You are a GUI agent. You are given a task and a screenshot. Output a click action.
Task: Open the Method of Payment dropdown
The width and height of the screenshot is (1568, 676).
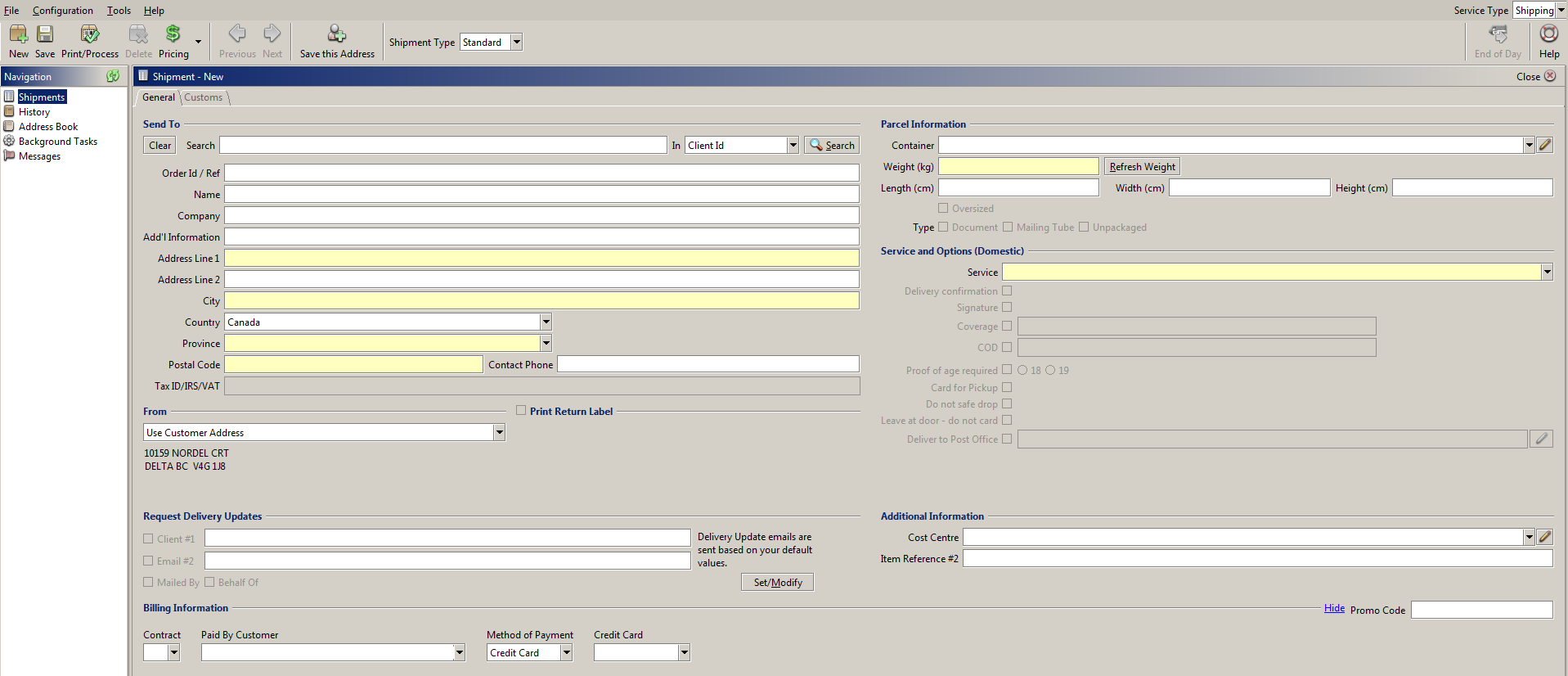click(566, 652)
